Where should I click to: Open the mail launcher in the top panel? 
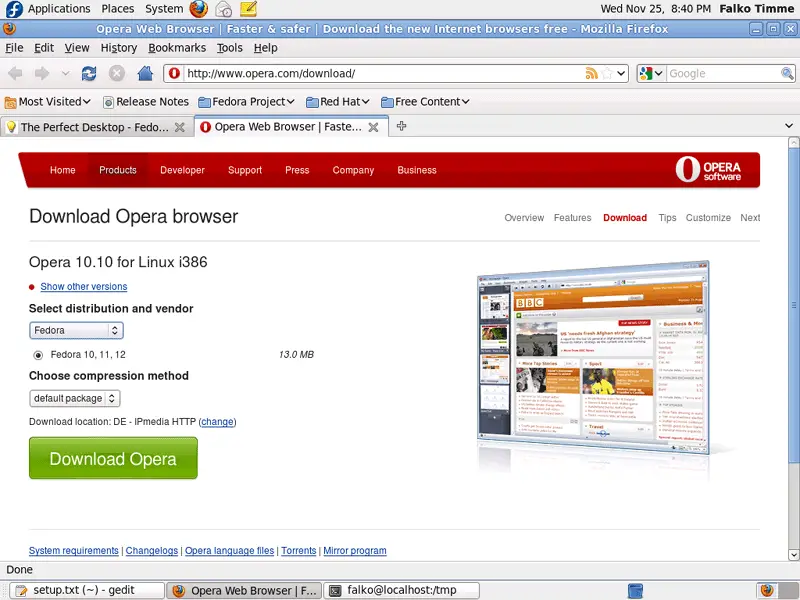[223, 9]
